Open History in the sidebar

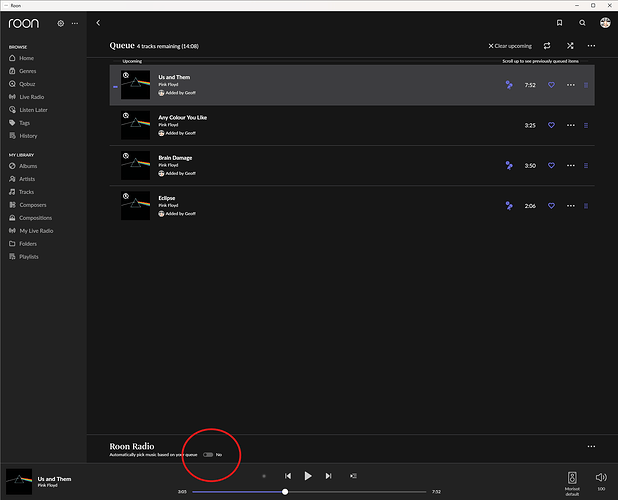coord(23,136)
